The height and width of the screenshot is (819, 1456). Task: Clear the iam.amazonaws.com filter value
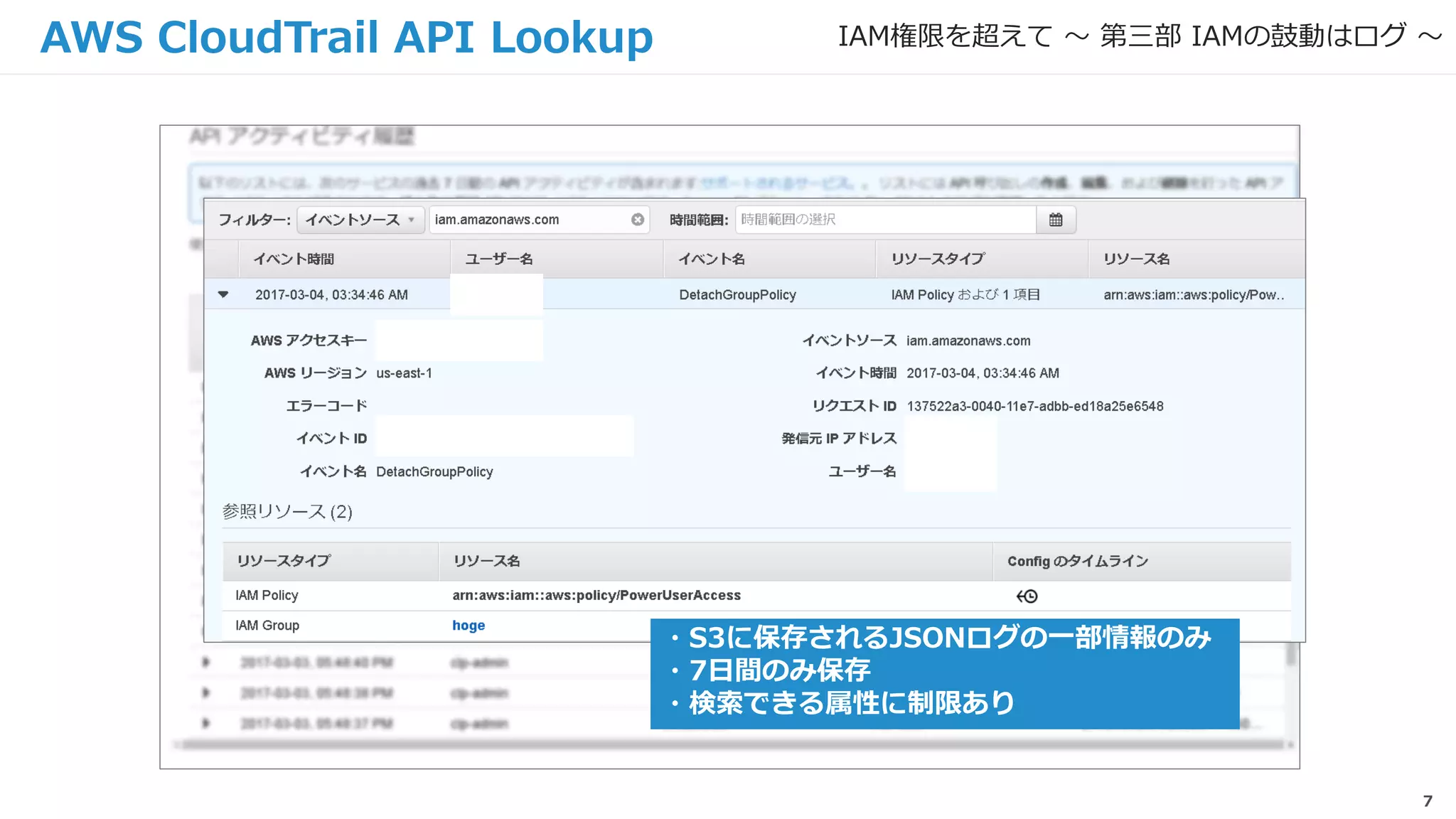coord(638,220)
